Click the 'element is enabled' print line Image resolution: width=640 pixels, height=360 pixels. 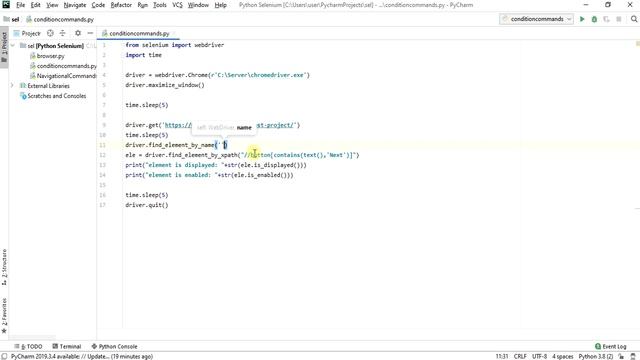[209, 175]
